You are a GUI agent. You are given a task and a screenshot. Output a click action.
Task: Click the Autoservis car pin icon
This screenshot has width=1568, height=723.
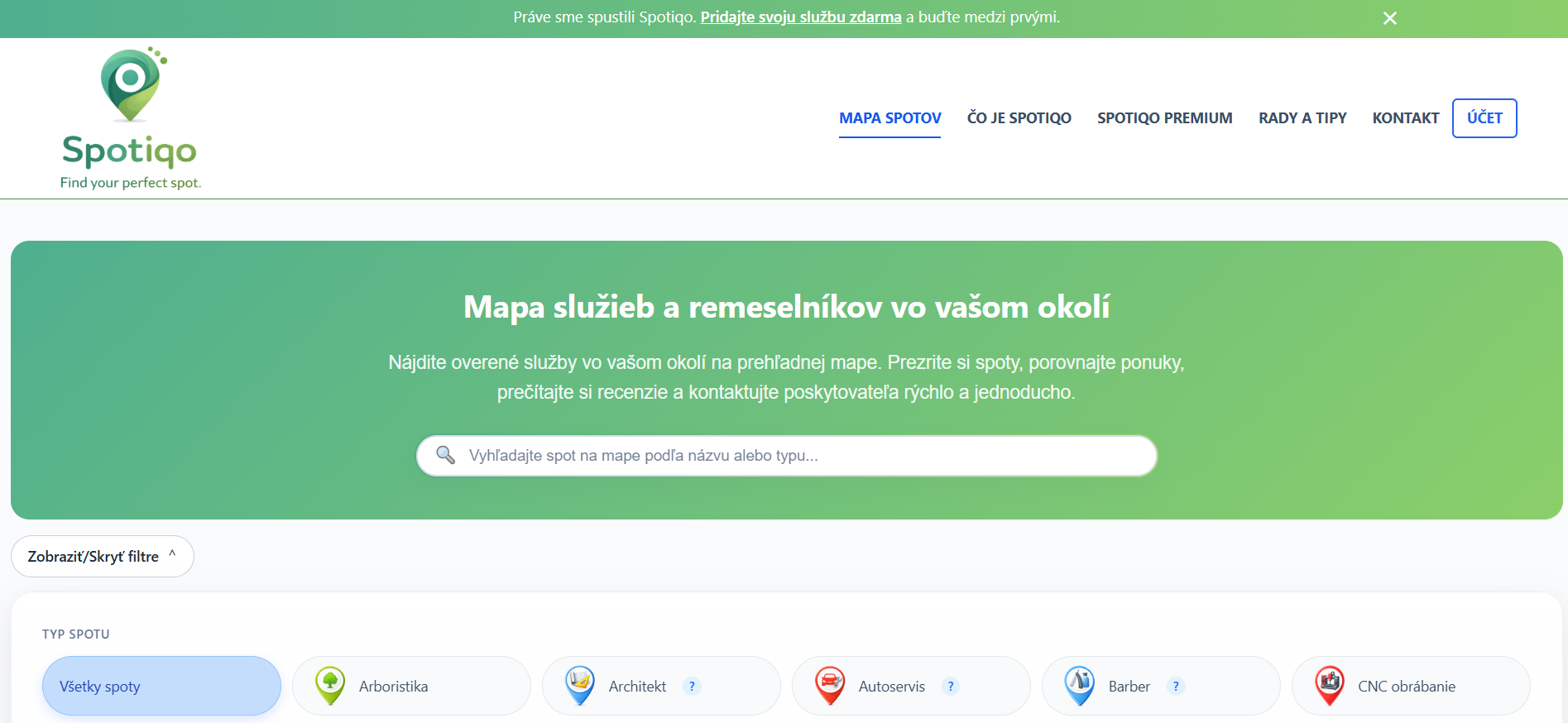click(830, 686)
